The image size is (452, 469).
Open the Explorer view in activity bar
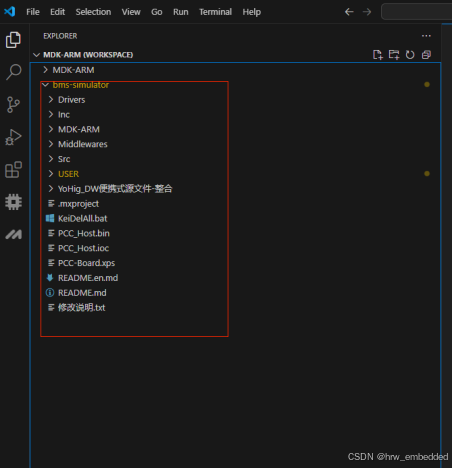(13, 40)
